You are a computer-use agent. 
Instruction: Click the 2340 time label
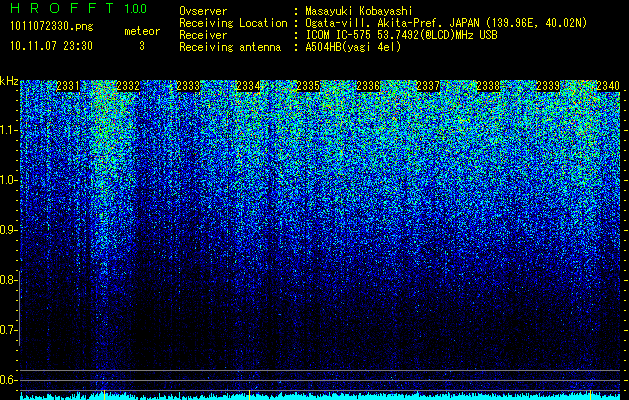pyautogui.click(x=608, y=86)
